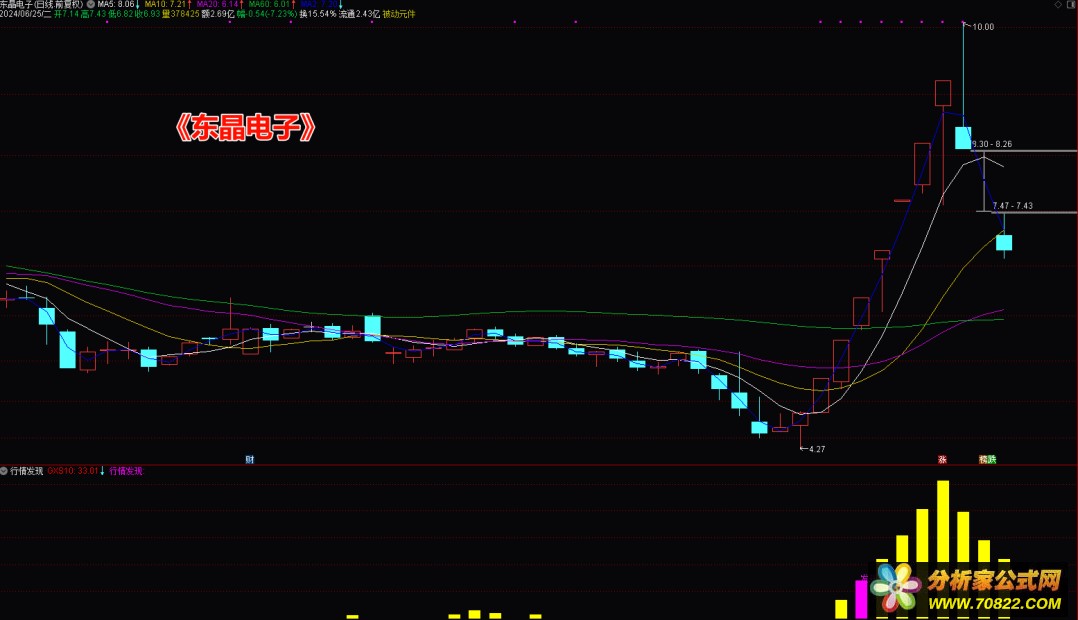
Task: Select the 东晶电子 (日线,前复权) title text
Action: pyautogui.click(x=41, y=4)
